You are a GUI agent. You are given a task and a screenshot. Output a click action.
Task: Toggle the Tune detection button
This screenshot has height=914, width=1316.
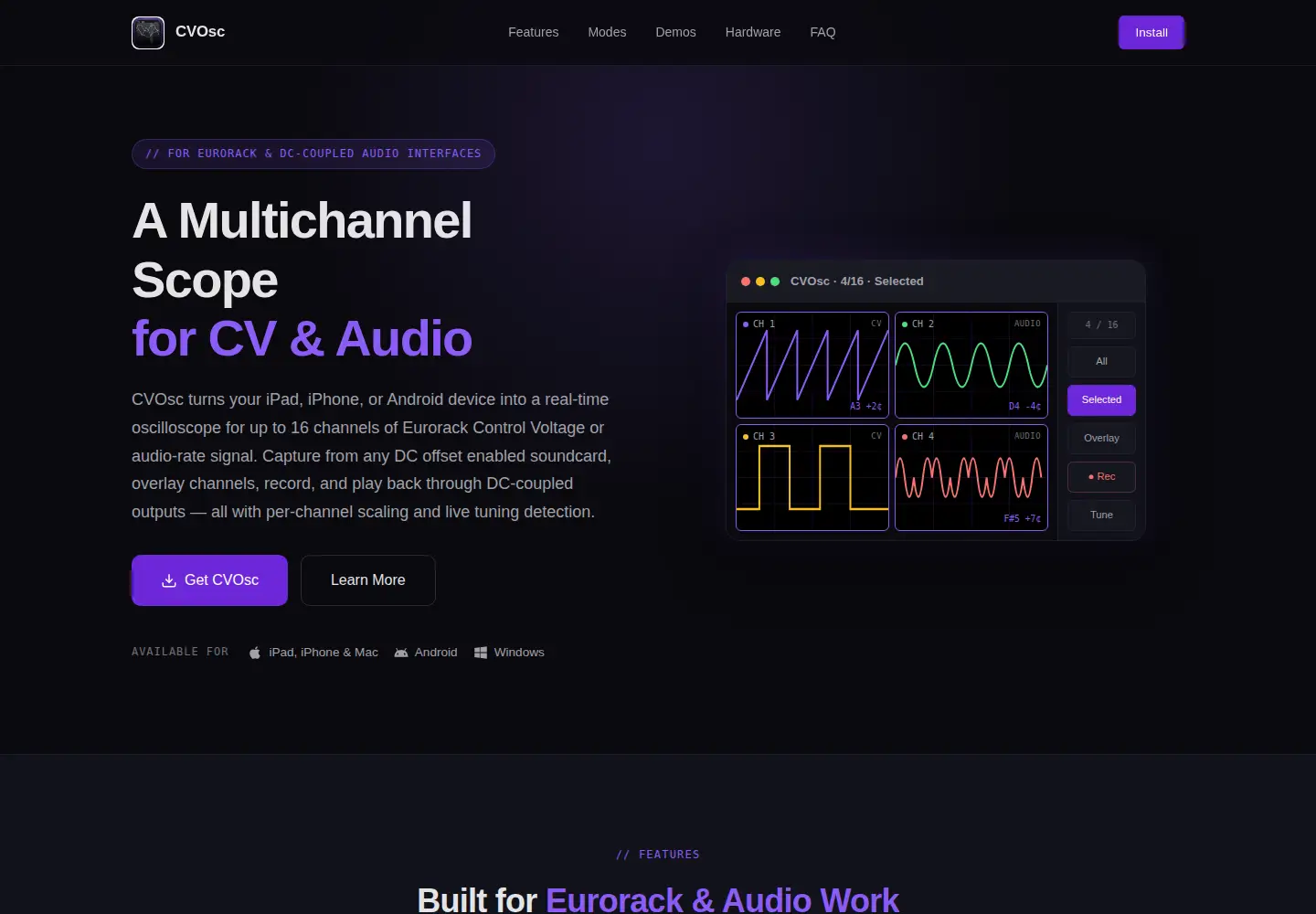(1101, 515)
